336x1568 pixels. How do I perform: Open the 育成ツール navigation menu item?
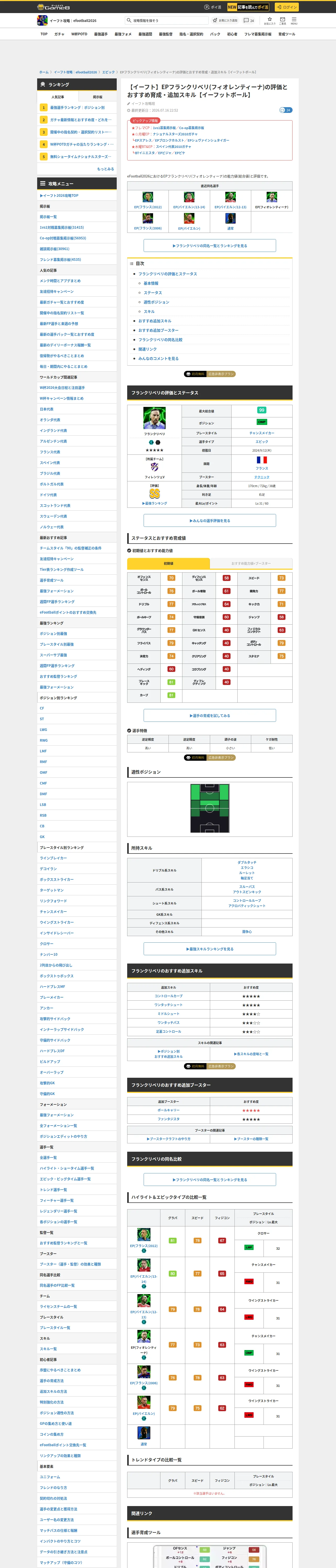[287, 34]
